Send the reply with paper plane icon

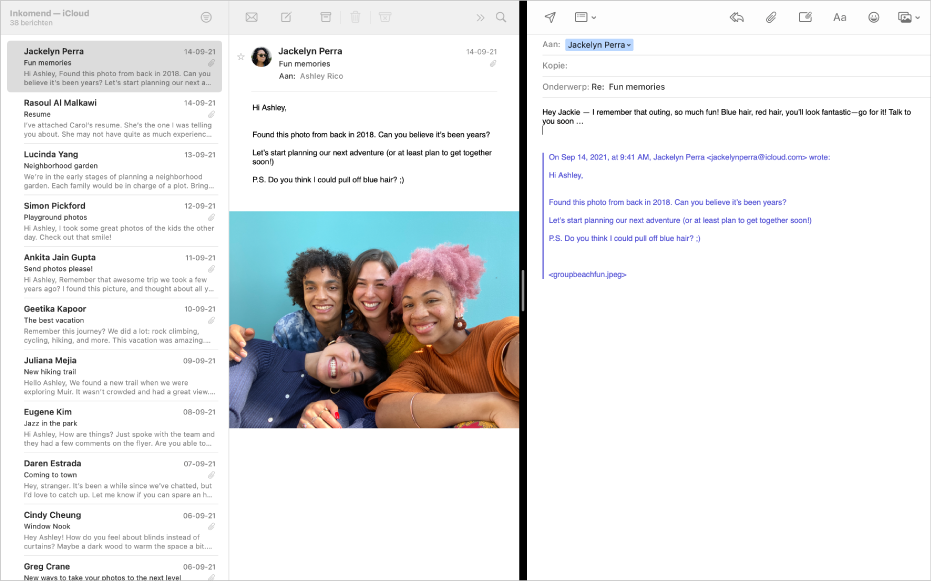point(550,17)
